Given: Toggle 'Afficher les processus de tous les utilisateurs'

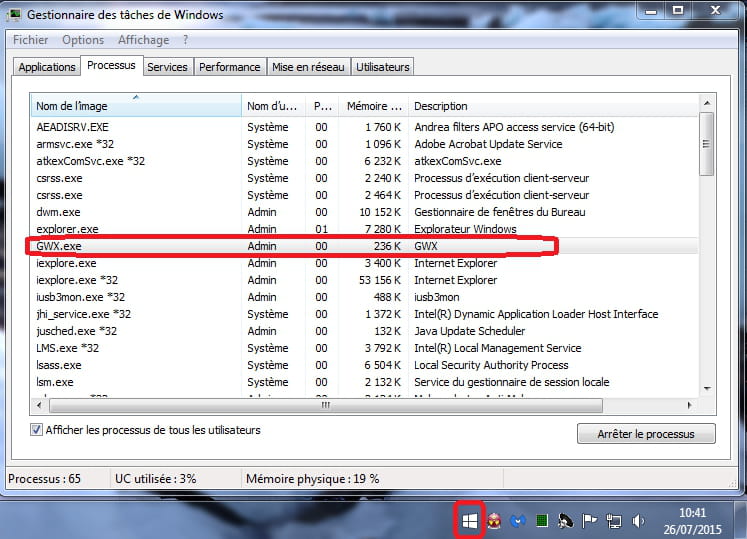Looking at the screenshot, I should (x=36, y=430).
